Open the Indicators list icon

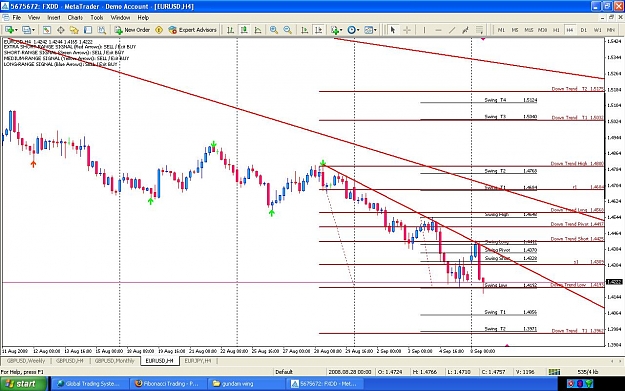[335, 30]
